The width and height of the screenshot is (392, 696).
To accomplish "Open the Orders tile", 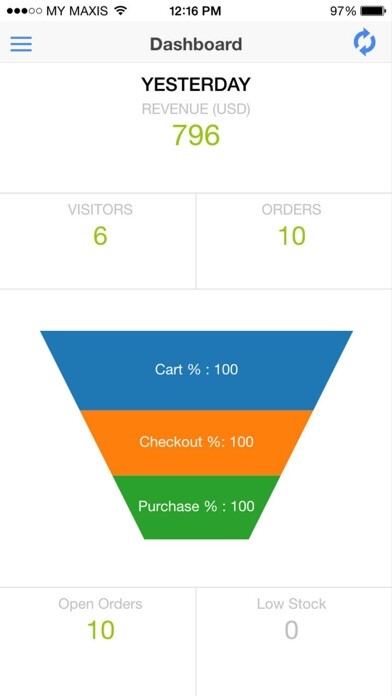I will point(294,241).
